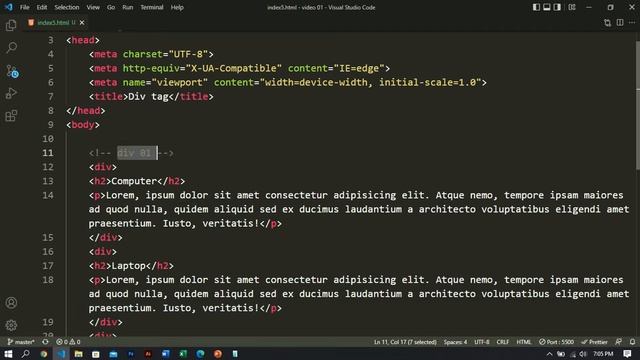This screenshot has width=640, height=360.
Task: Click the Ln 11, Col 17 cursor position
Action: coord(405,342)
